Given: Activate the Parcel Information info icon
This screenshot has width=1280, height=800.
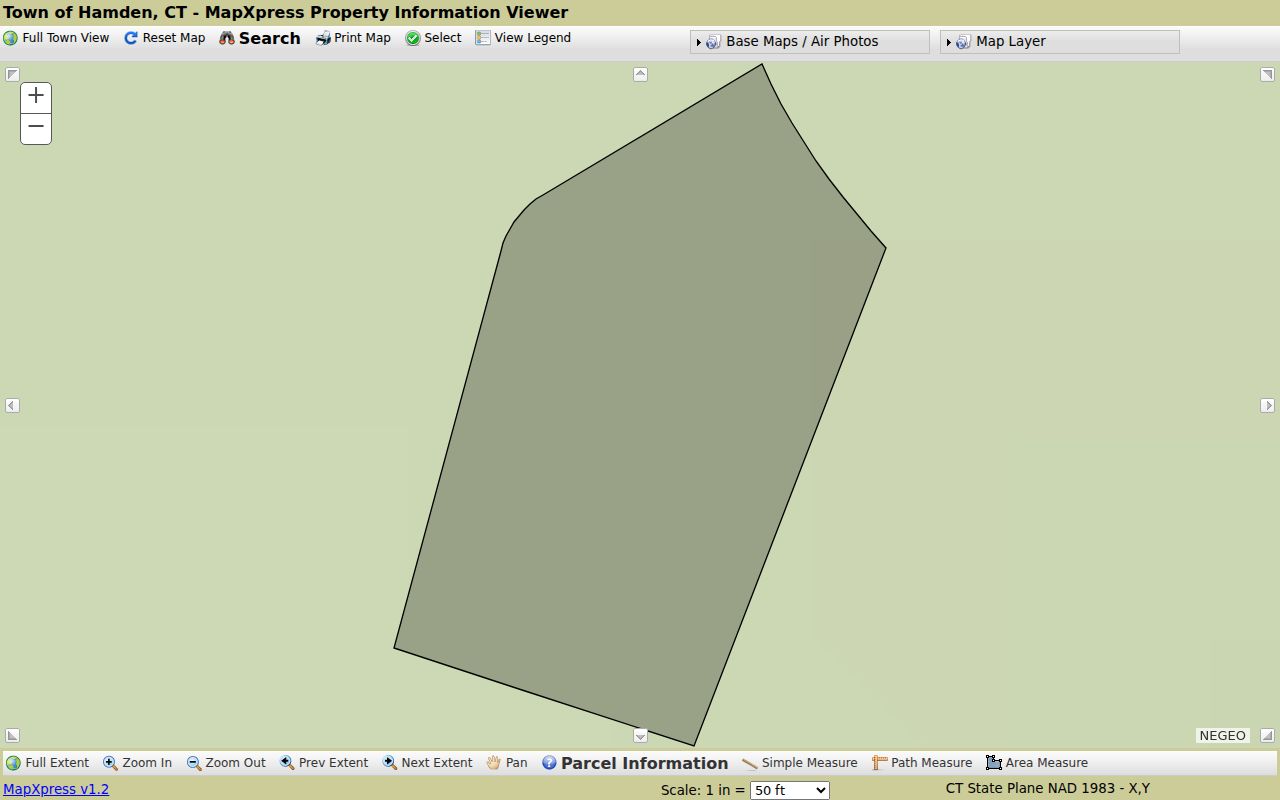Looking at the screenshot, I should [549, 763].
